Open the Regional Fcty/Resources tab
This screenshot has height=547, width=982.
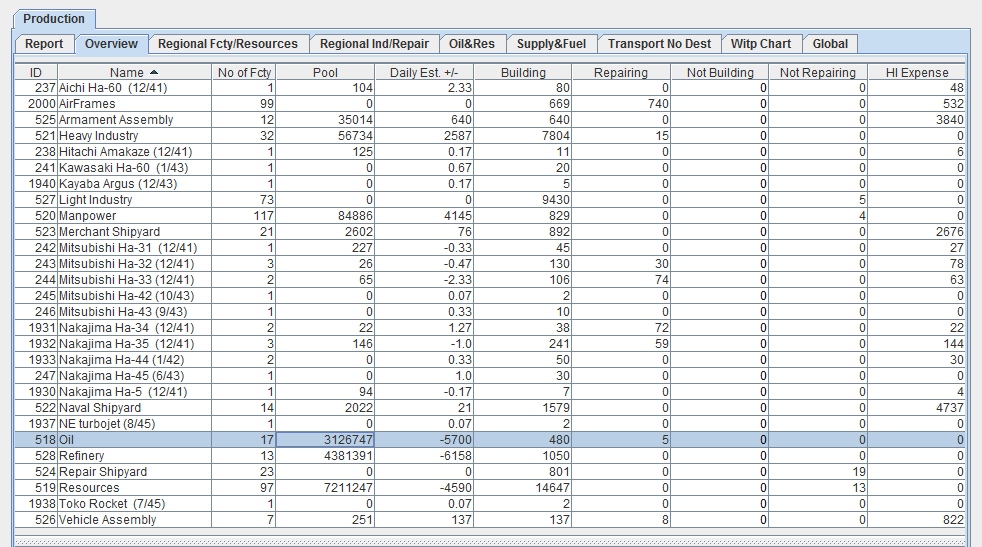pyautogui.click(x=228, y=44)
